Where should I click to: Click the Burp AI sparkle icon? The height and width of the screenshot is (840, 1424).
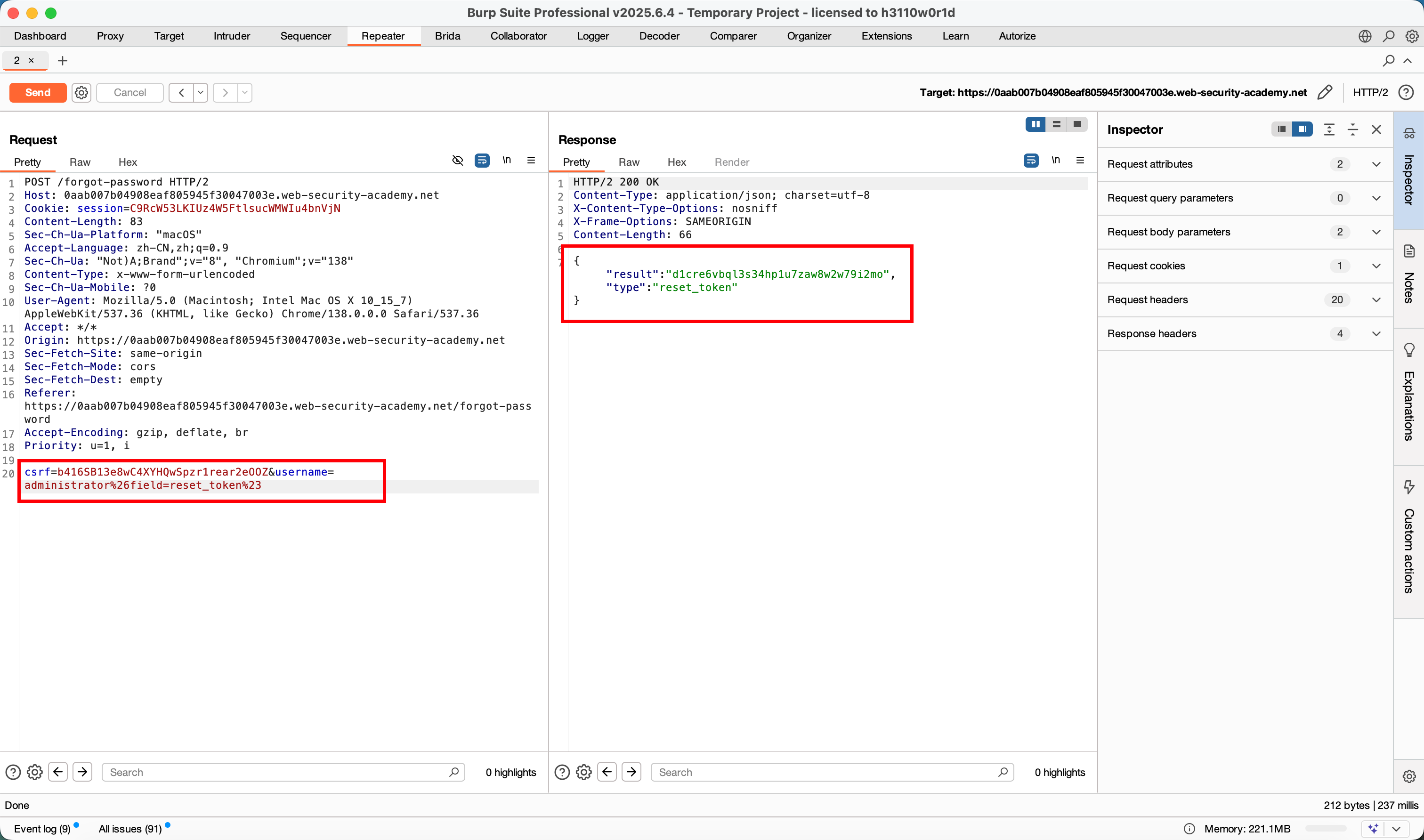pos(1373,829)
